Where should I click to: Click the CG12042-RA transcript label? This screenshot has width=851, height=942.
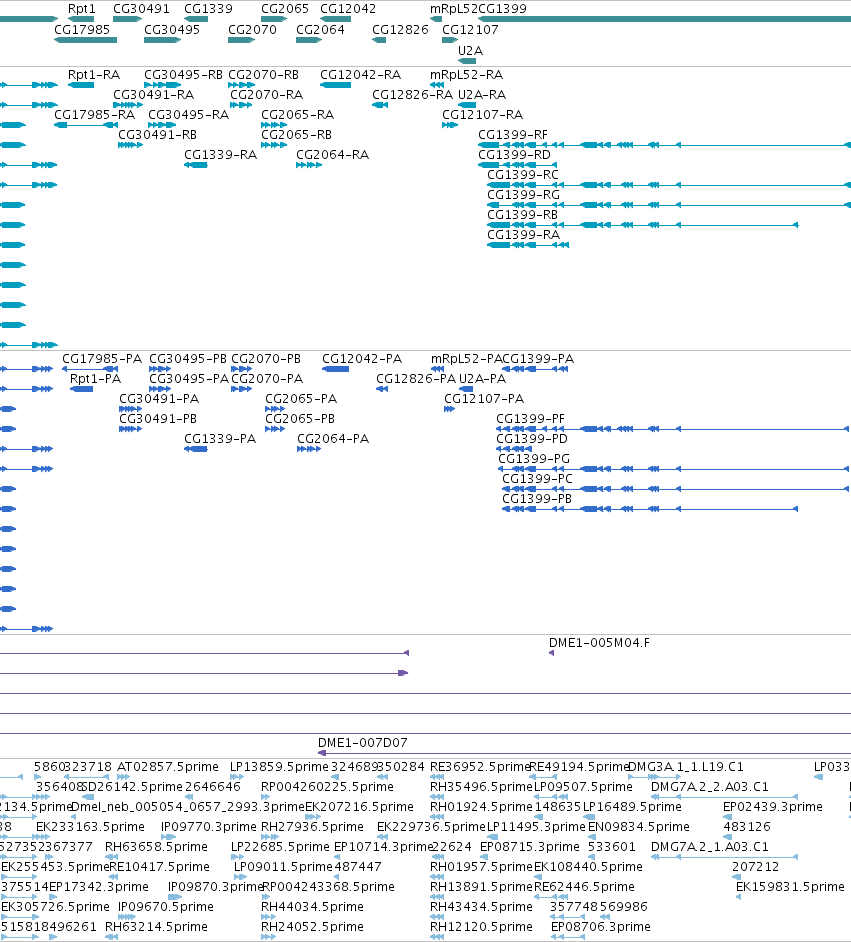point(360,74)
